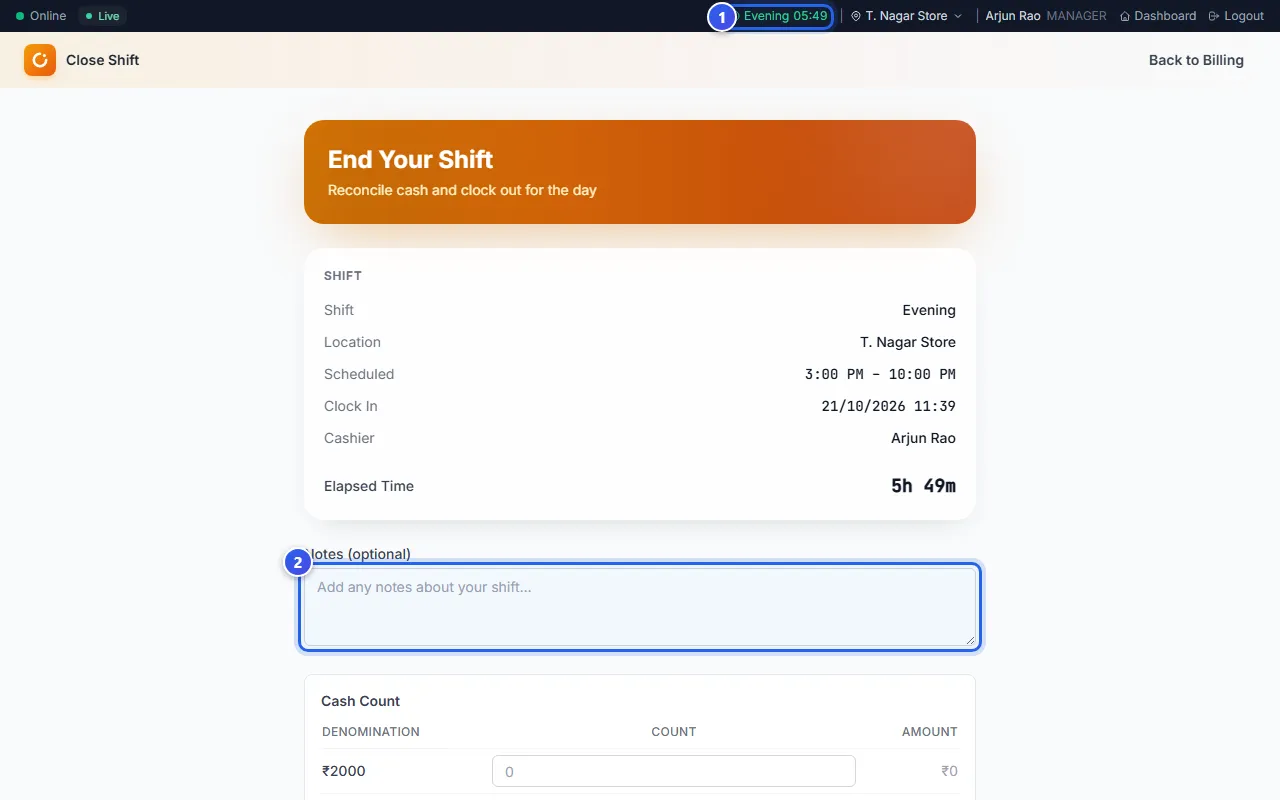
Task: Click the MANAGER role label
Action: click(x=1076, y=16)
